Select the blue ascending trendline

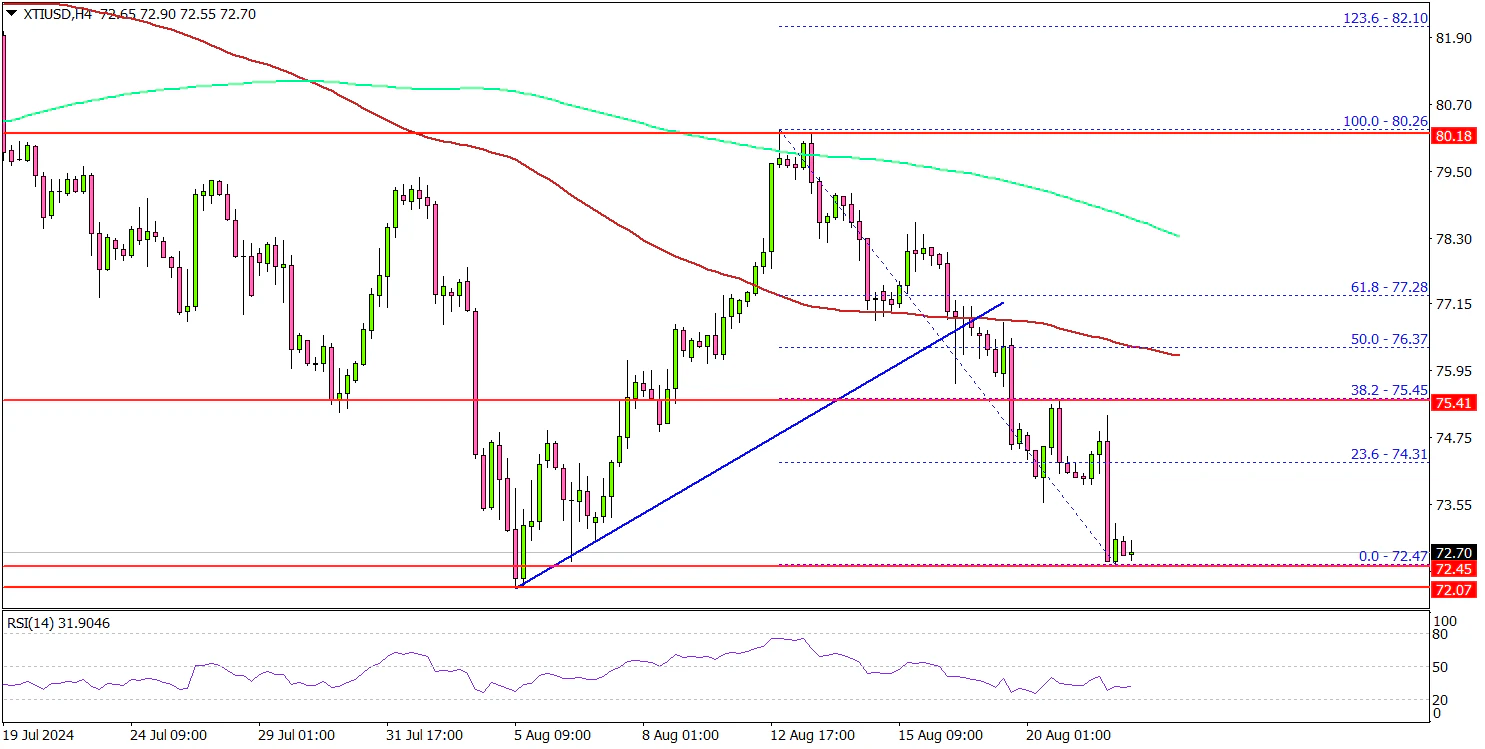[x=760, y=444]
